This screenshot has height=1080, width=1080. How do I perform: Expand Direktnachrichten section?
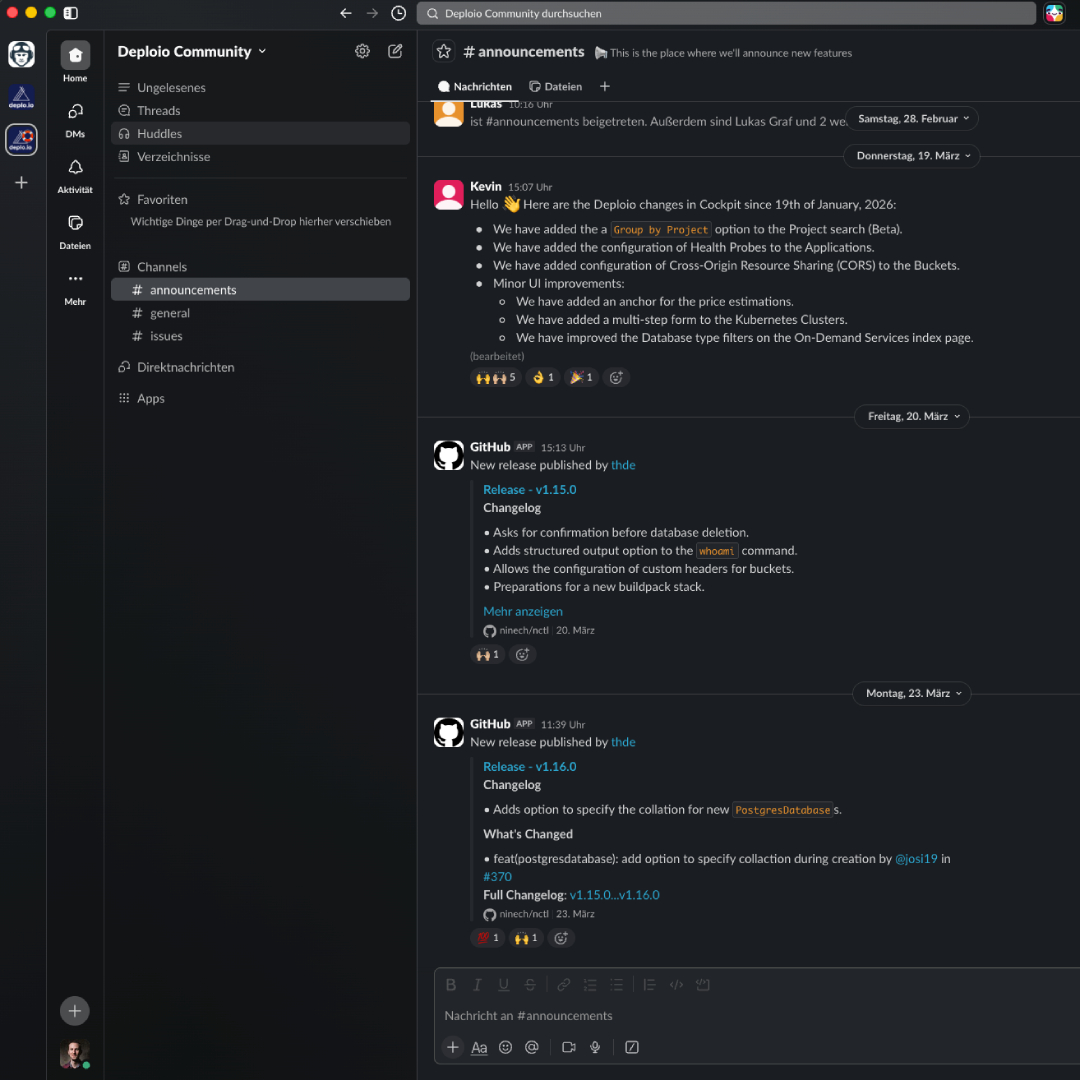click(185, 367)
